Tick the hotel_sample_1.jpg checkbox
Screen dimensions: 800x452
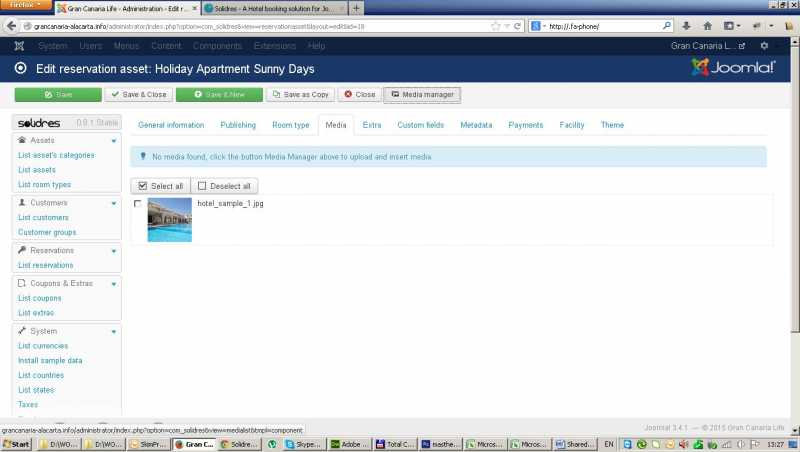click(138, 204)
